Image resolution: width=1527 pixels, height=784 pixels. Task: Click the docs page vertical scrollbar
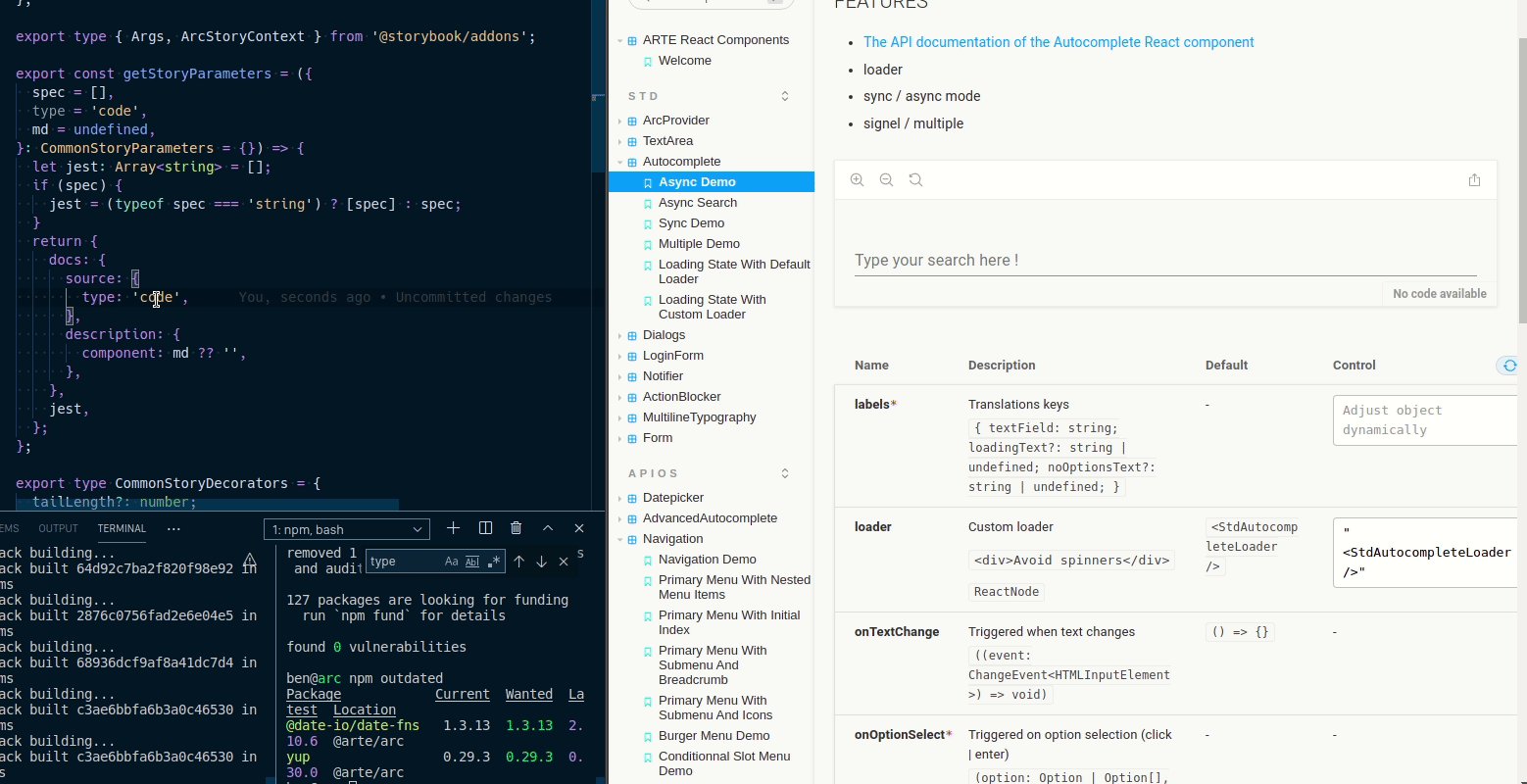(x=1521, y=181)
